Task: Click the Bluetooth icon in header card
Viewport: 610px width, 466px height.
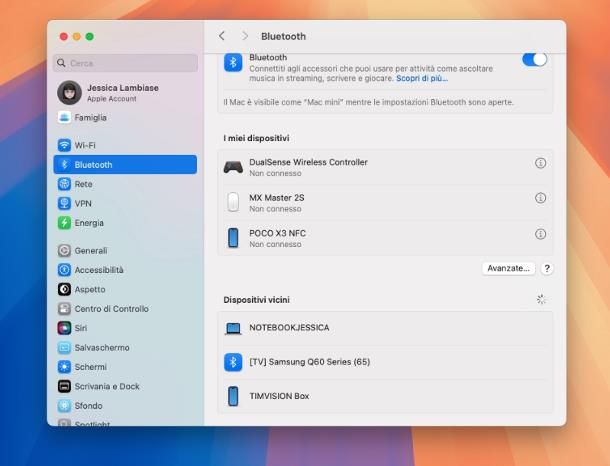Action: 233,62
